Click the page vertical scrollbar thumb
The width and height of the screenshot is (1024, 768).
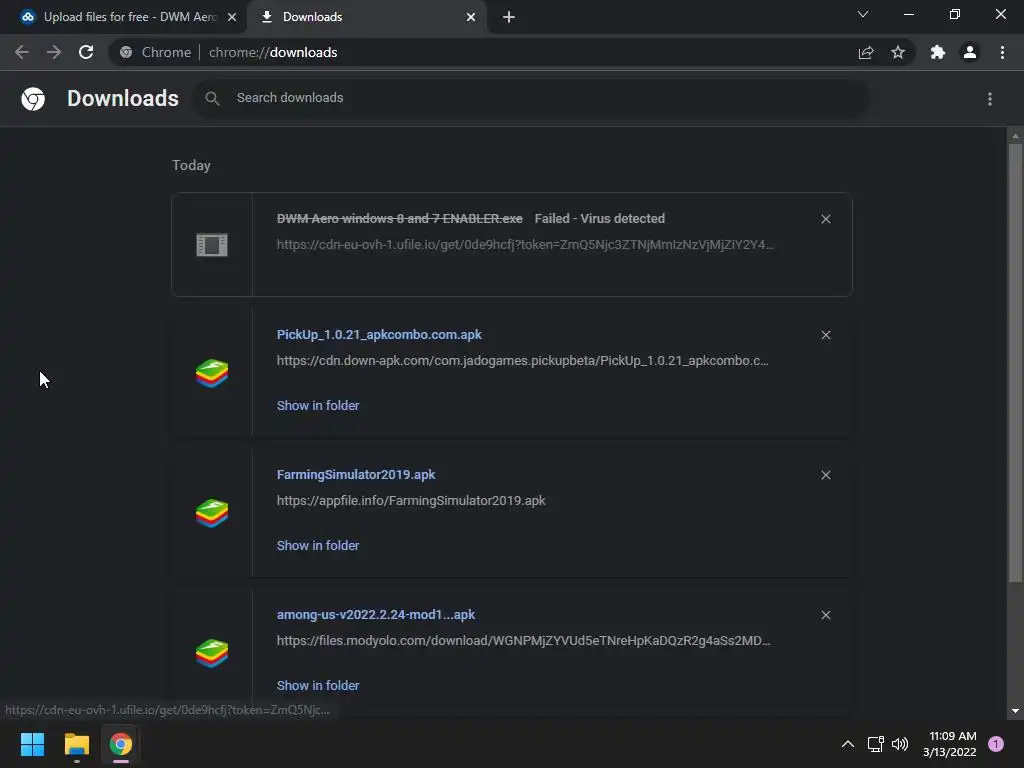pyautogui.click(x=1015, y=362)
